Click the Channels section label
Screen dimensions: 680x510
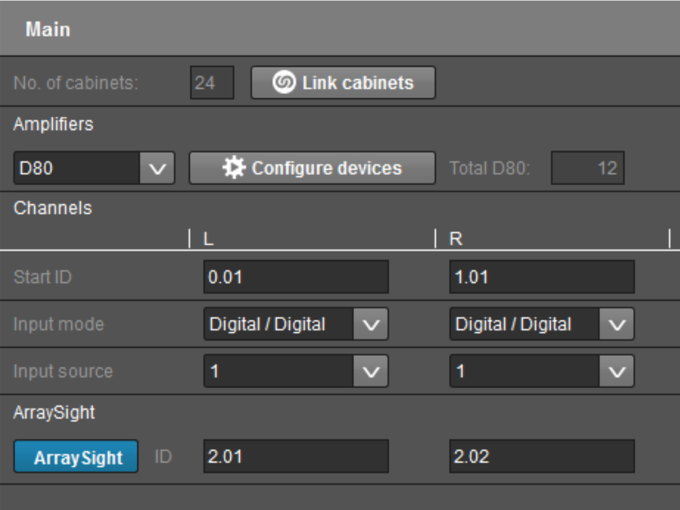53,208
